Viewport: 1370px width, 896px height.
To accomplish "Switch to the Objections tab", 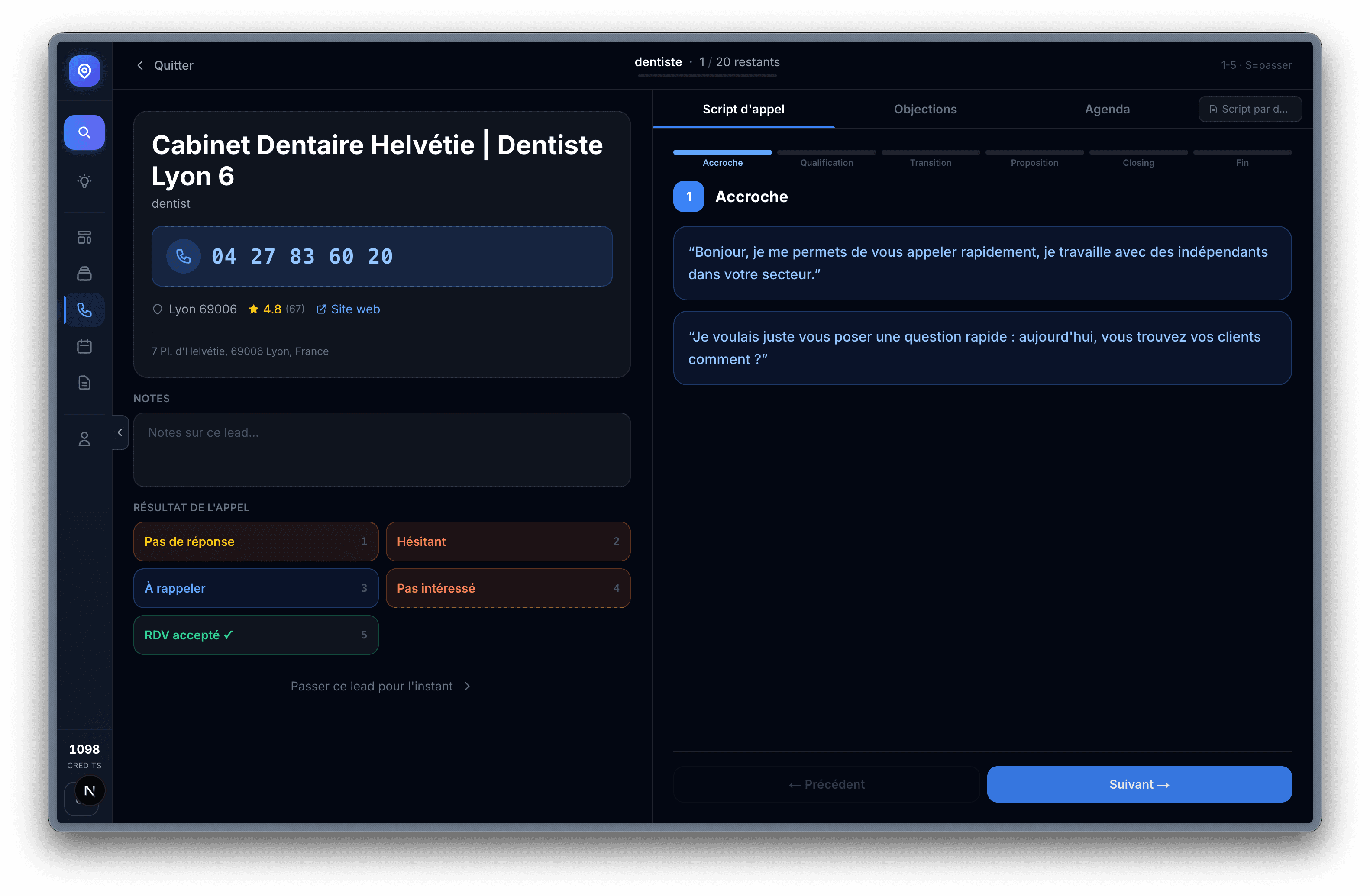I will coord(924,110).
